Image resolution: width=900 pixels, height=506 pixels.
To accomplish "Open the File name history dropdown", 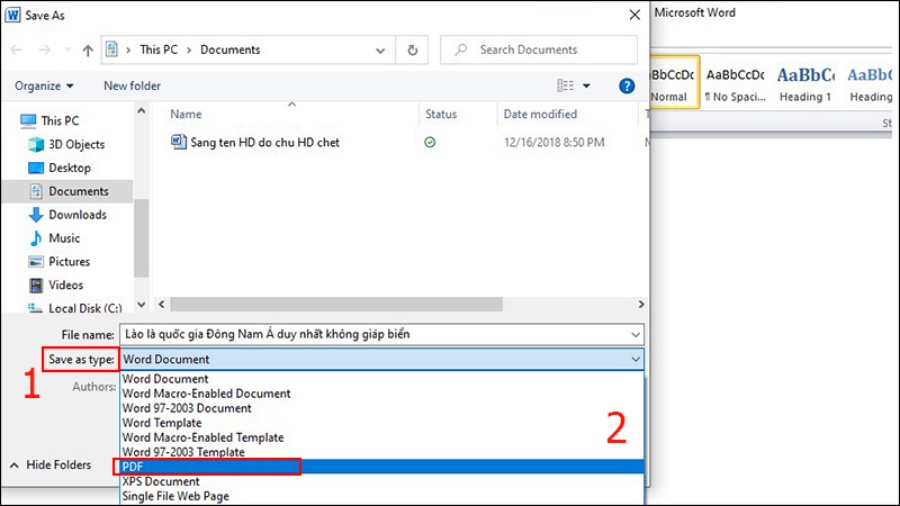I will [636, 334].
